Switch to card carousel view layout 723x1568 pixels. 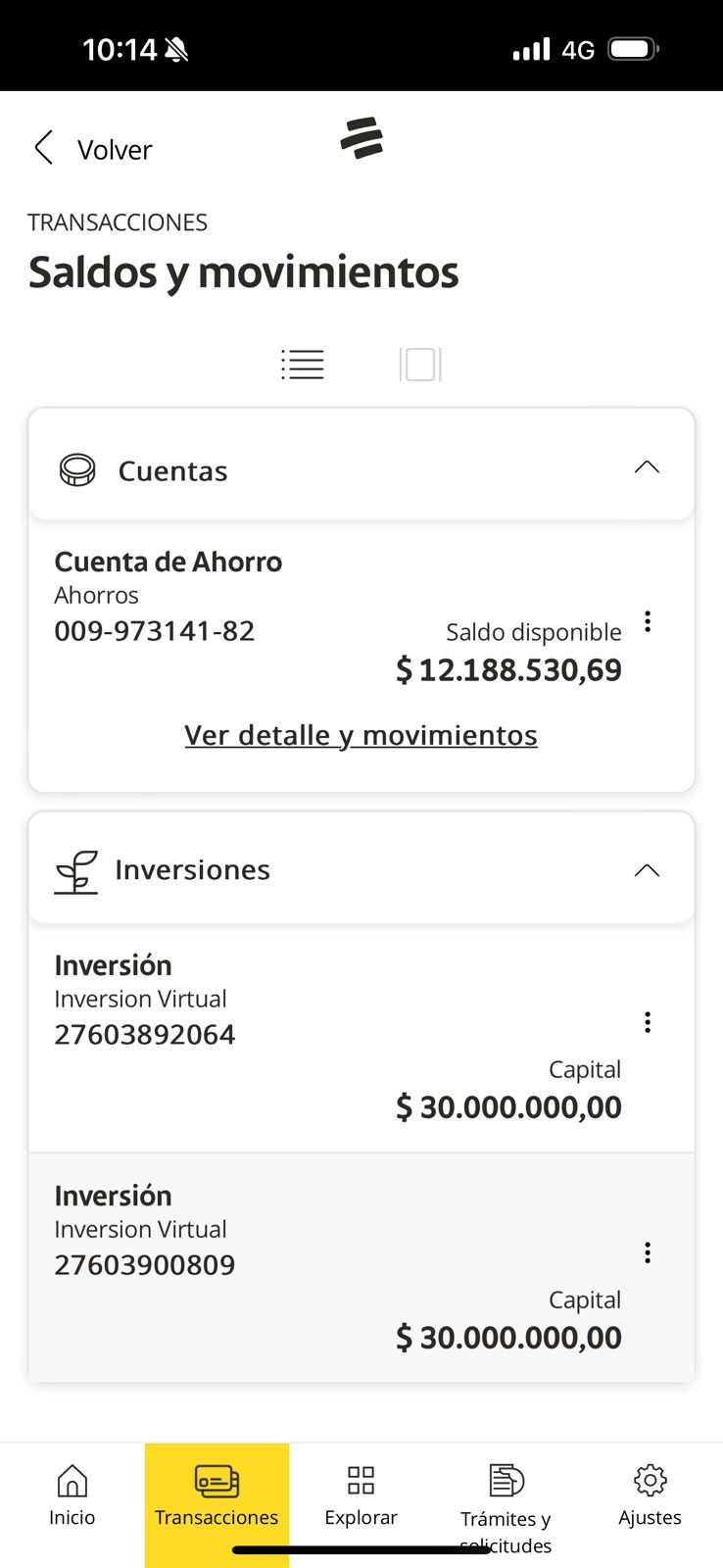(x=420, y=365)
